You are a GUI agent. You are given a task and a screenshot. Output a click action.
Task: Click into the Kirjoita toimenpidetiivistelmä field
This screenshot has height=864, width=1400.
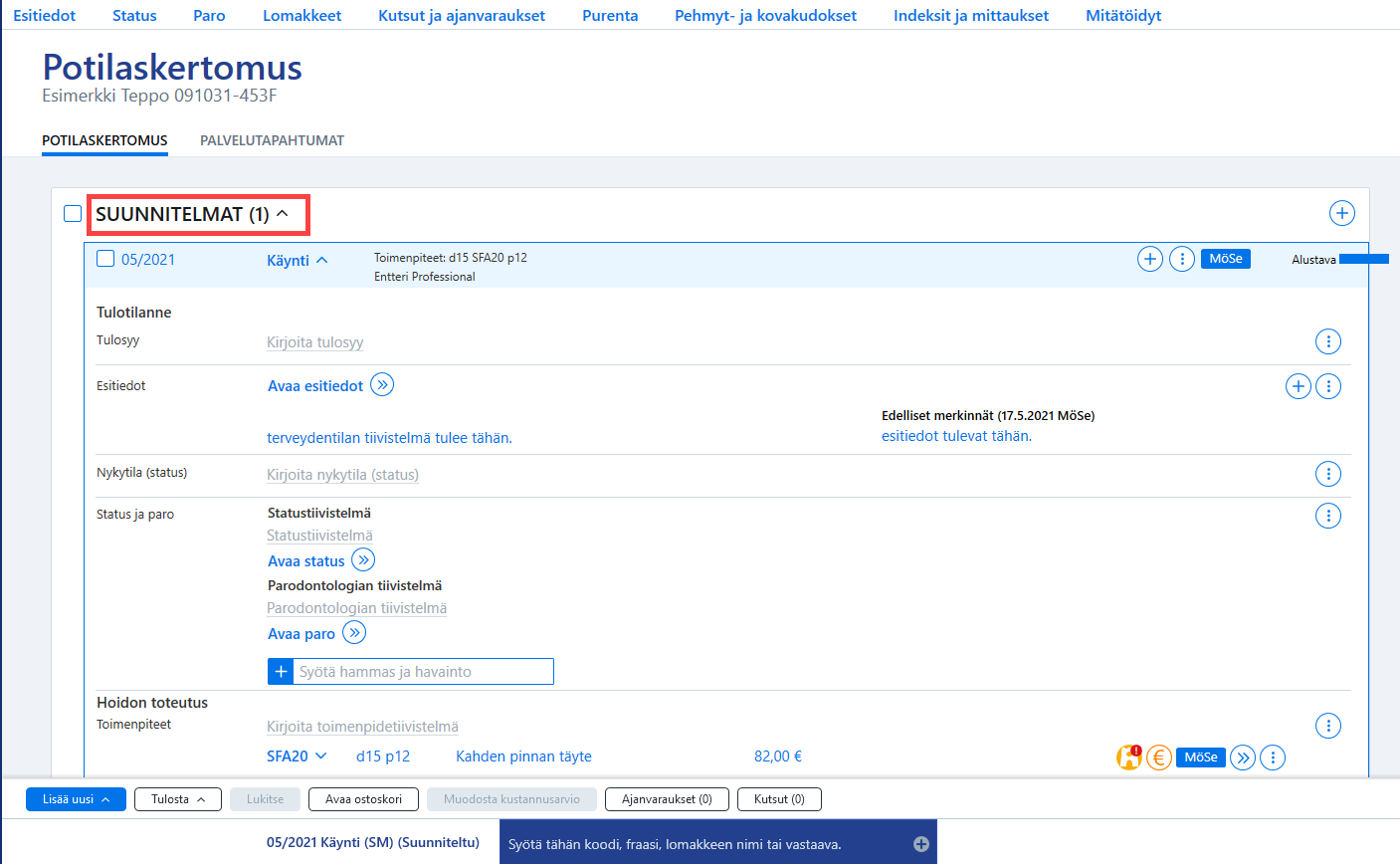coord(363,728)
